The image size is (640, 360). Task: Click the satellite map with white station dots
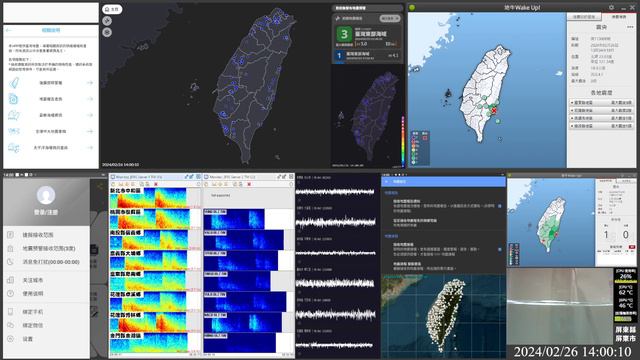(x=443, y=316)
